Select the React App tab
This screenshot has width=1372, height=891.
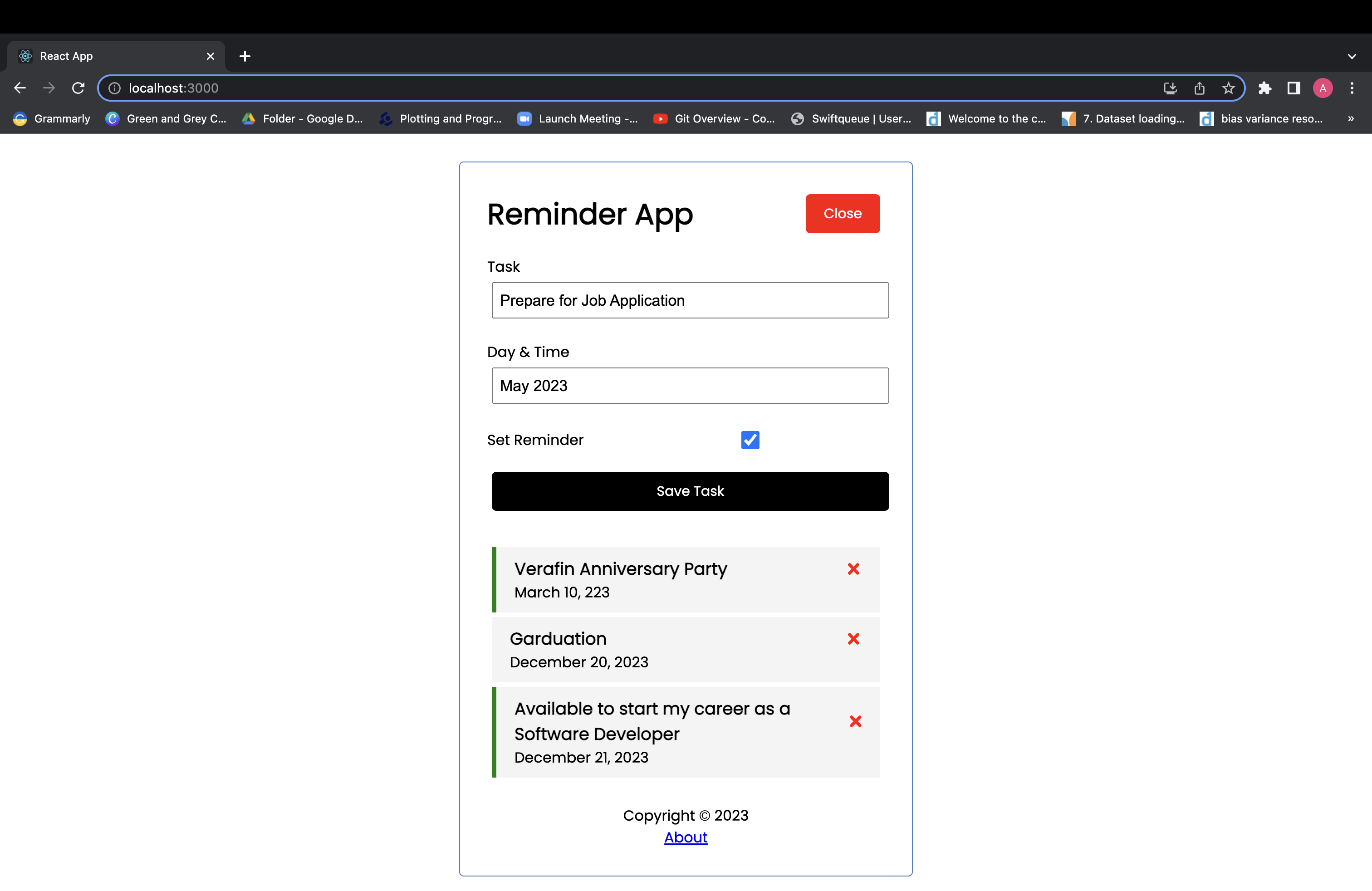pos(115,56)
